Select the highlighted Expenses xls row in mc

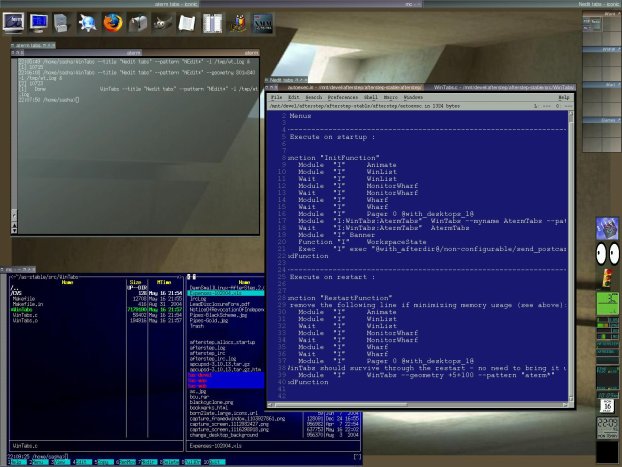(x=225, y=293)
